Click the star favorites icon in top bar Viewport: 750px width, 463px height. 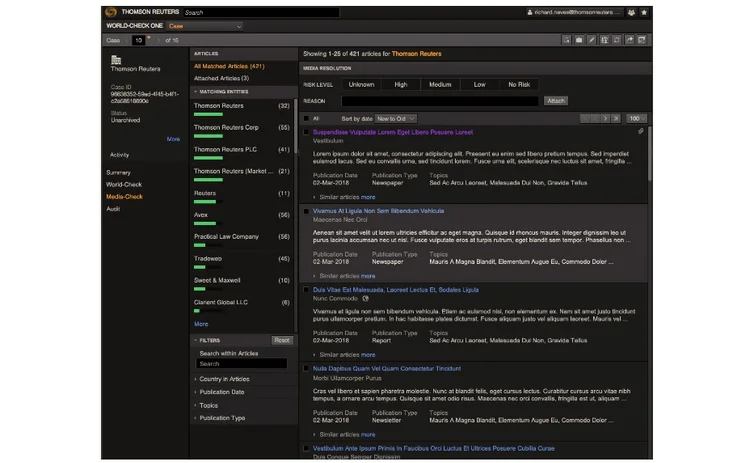(x=644, y=12)
